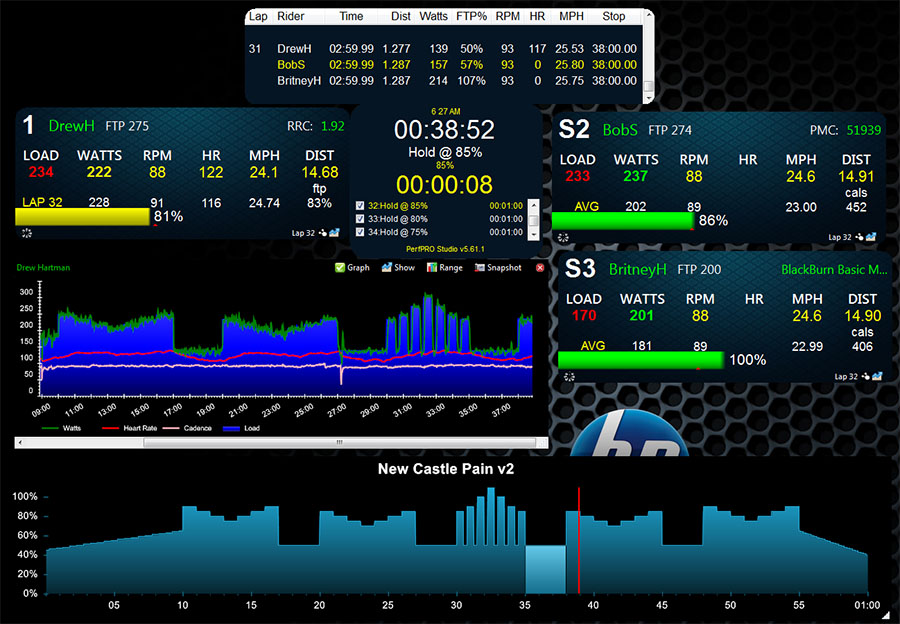This screenshot has height=624, width=900.
Task: Click the spinner icon in DrewH panel
Action: pyautogui.click(x=26, y=233)
